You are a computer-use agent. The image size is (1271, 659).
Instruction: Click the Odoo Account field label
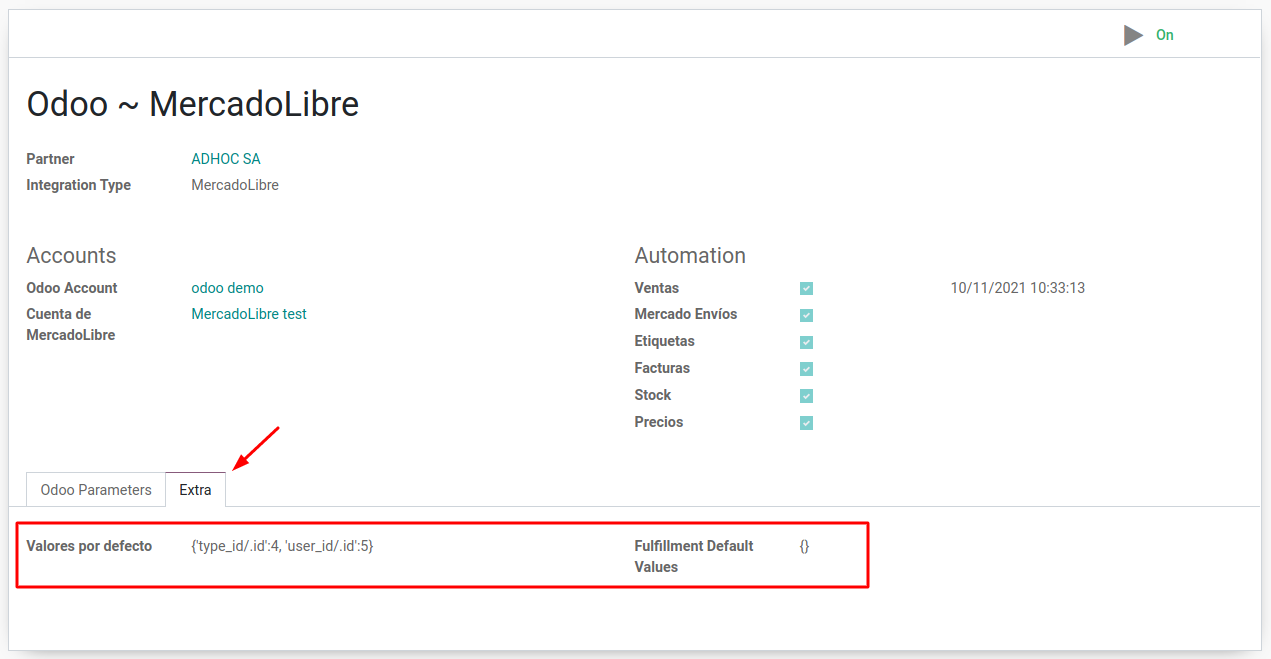(x=72, y=288)
